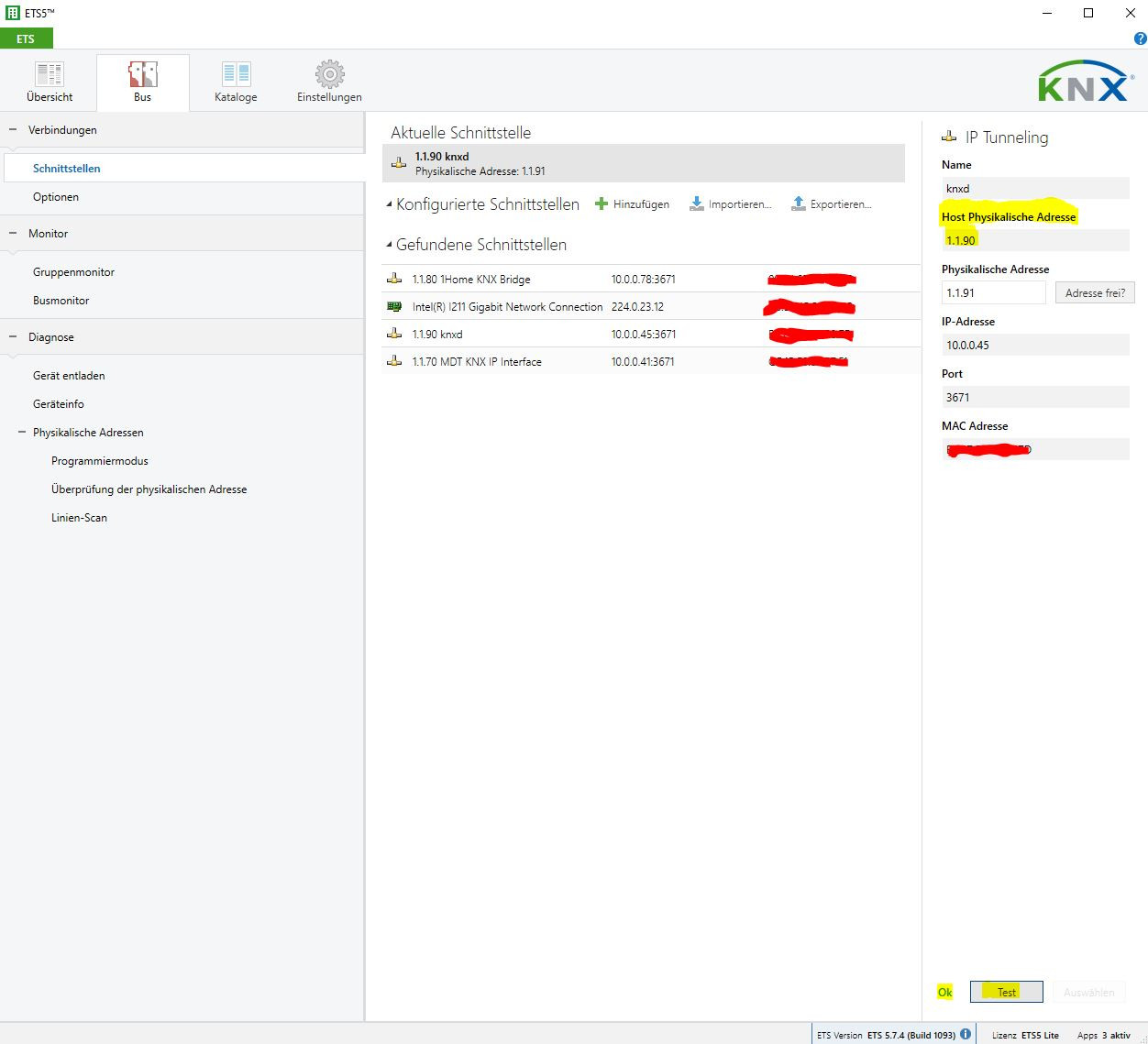Click the ETS5 app icon in title bar
This screenshot has height=1044, width=1148.
point(13,13)
